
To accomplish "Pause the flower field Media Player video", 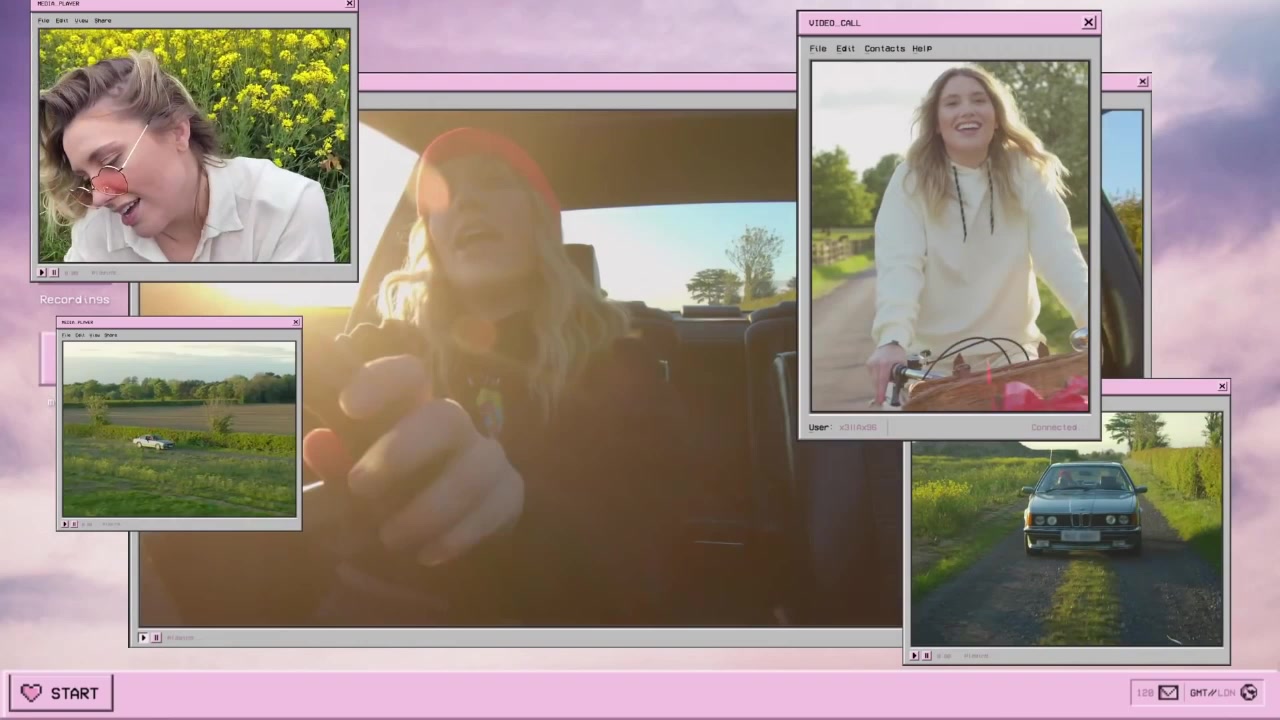I will [x=54, y=272].
